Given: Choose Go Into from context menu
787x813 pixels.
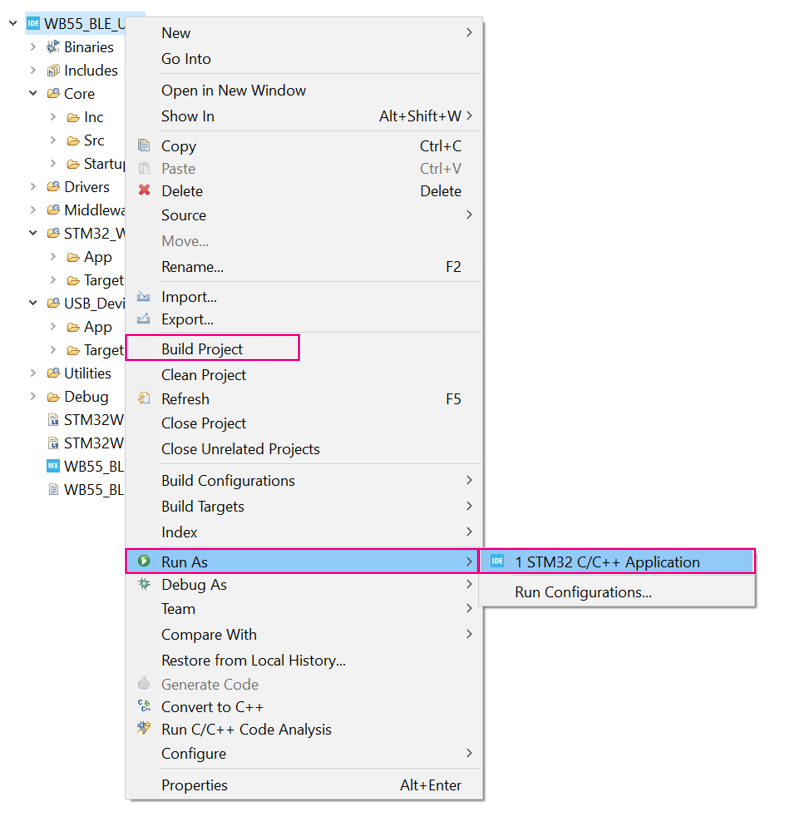Looking at the screenshot, I should [x=304, y=59].
